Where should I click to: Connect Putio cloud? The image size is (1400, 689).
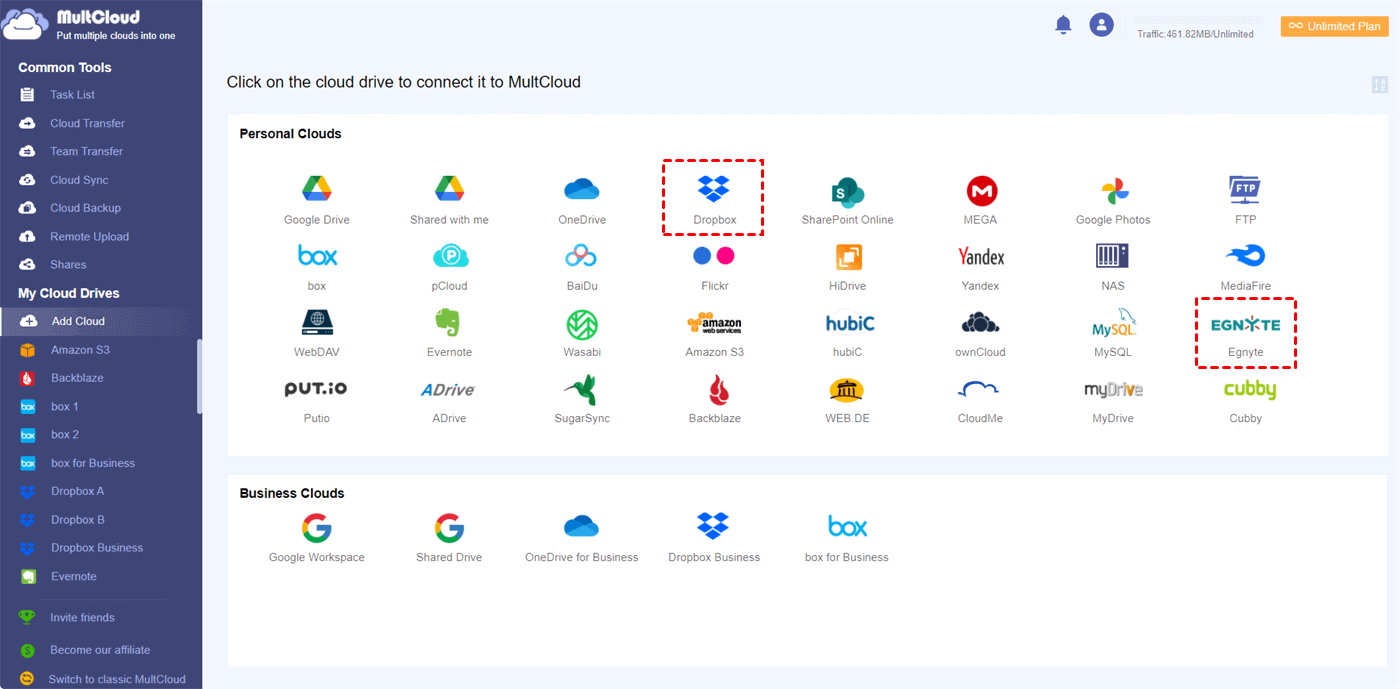pos(317,400)
